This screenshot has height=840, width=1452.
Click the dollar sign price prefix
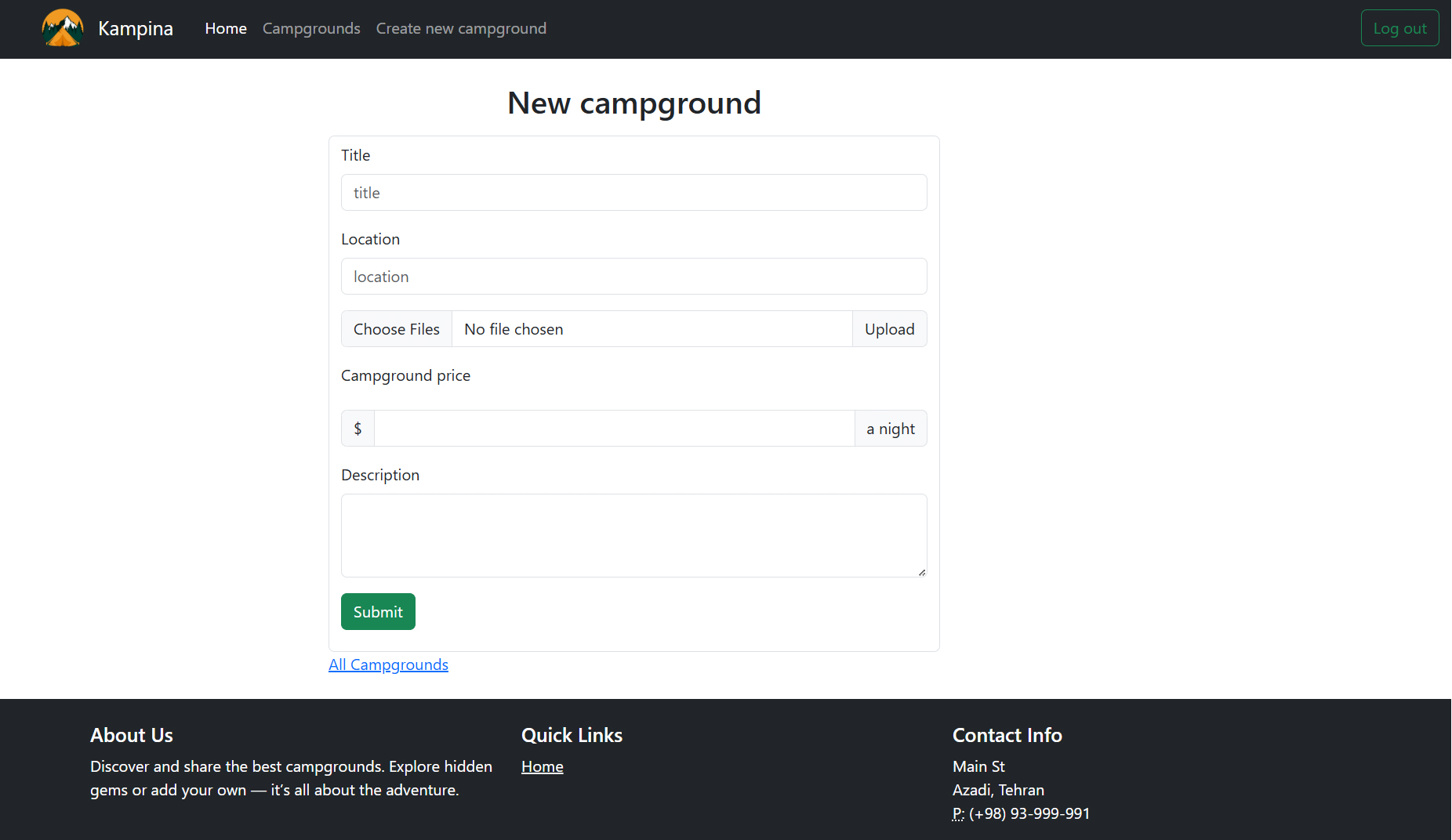click(x=358, y=429)
